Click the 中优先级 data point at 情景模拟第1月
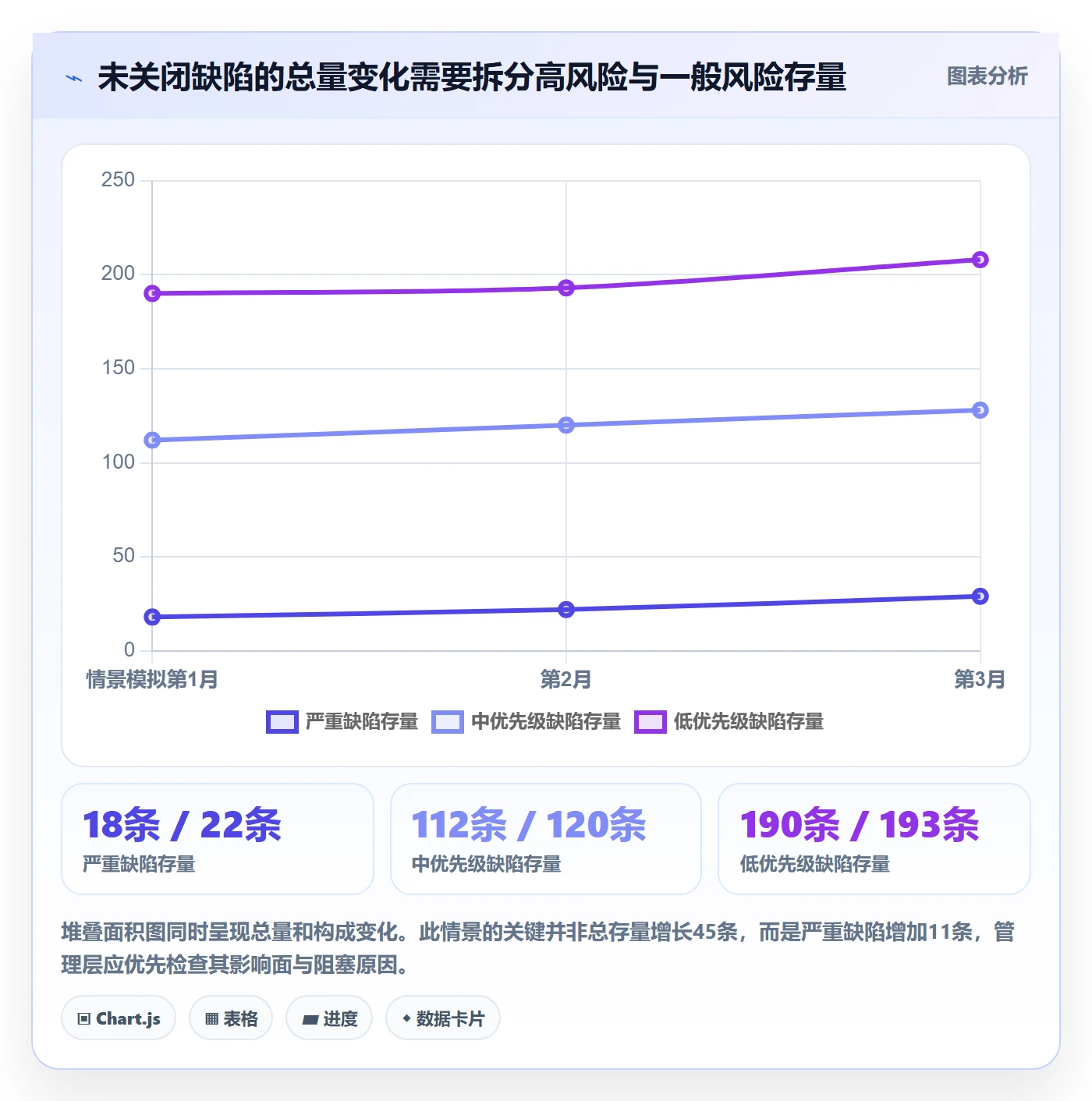The width and height of the screenshot is (1092, 1101). (152, 441)
